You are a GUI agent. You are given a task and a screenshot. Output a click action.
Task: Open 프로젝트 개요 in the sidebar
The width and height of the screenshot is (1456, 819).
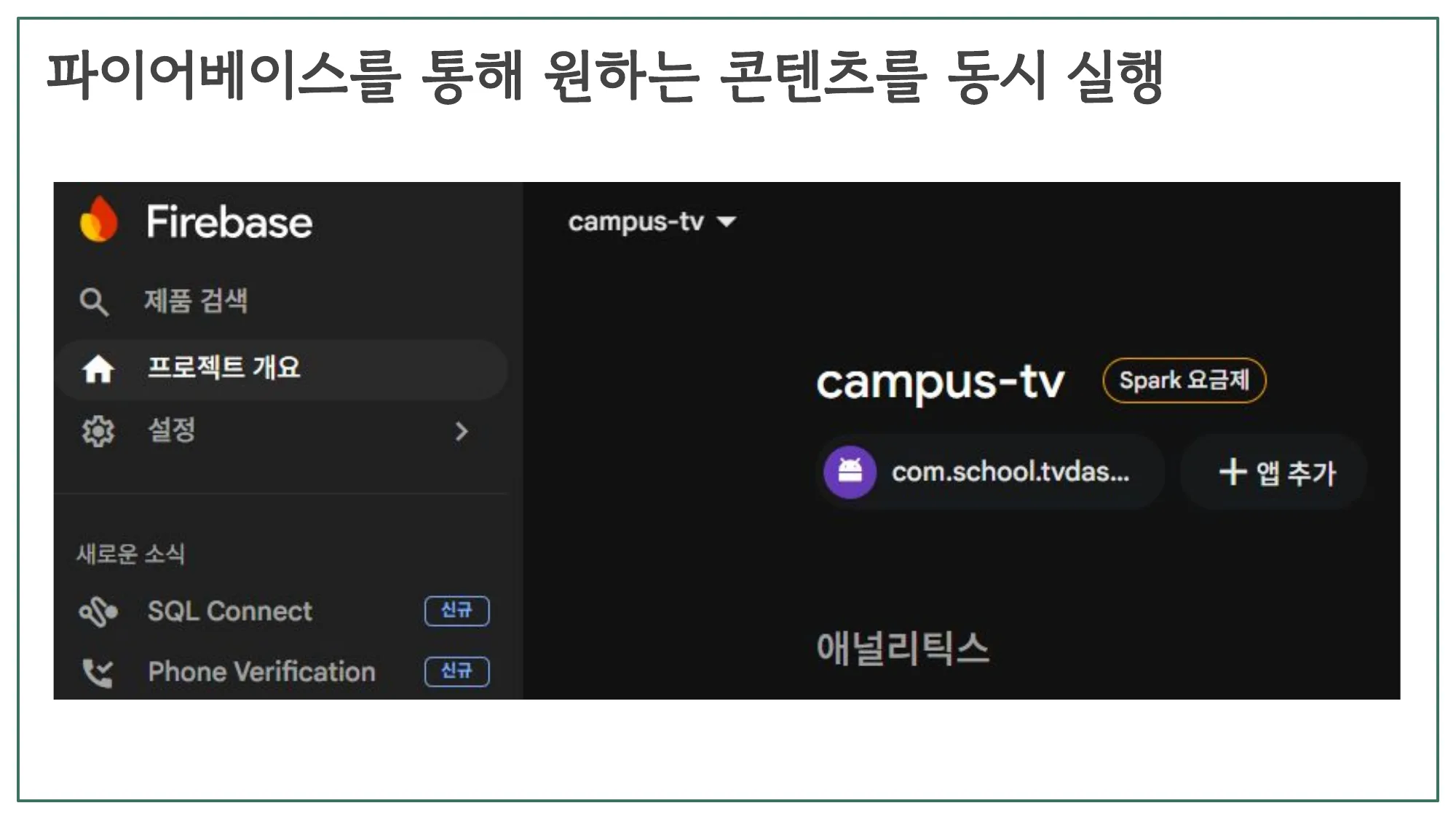point(282,369)
